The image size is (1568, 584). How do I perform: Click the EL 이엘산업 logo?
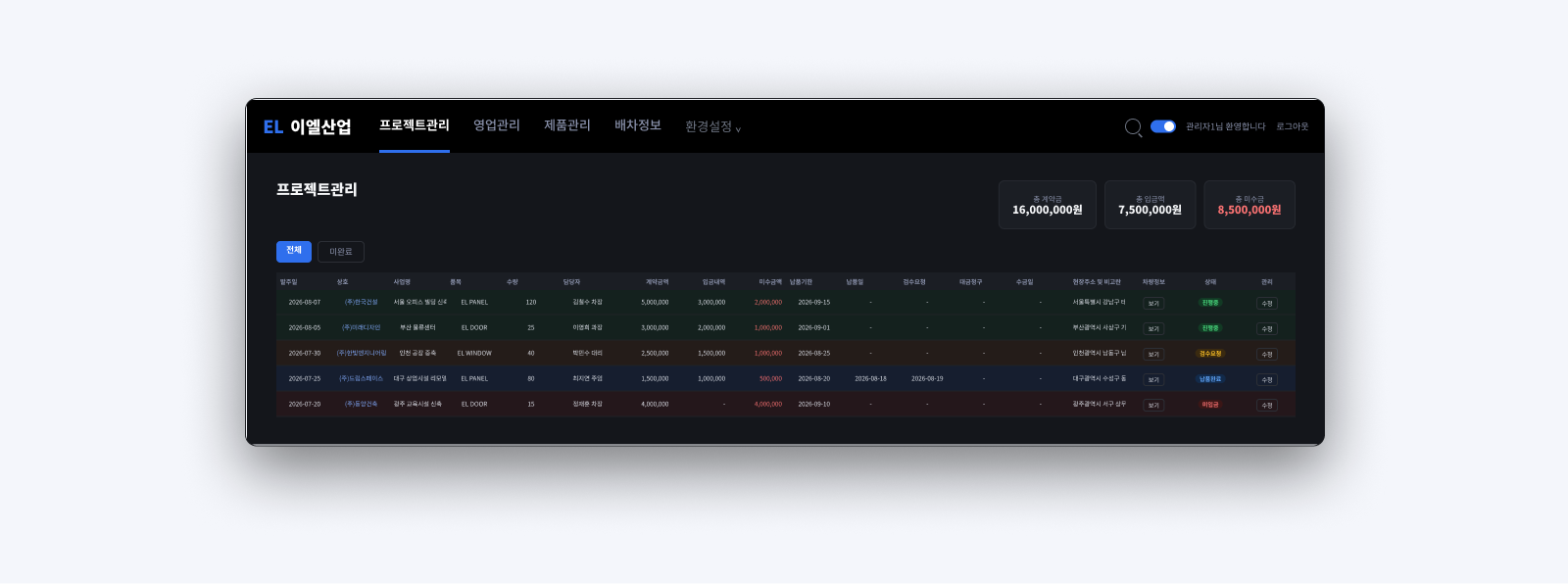coord(307,126)
